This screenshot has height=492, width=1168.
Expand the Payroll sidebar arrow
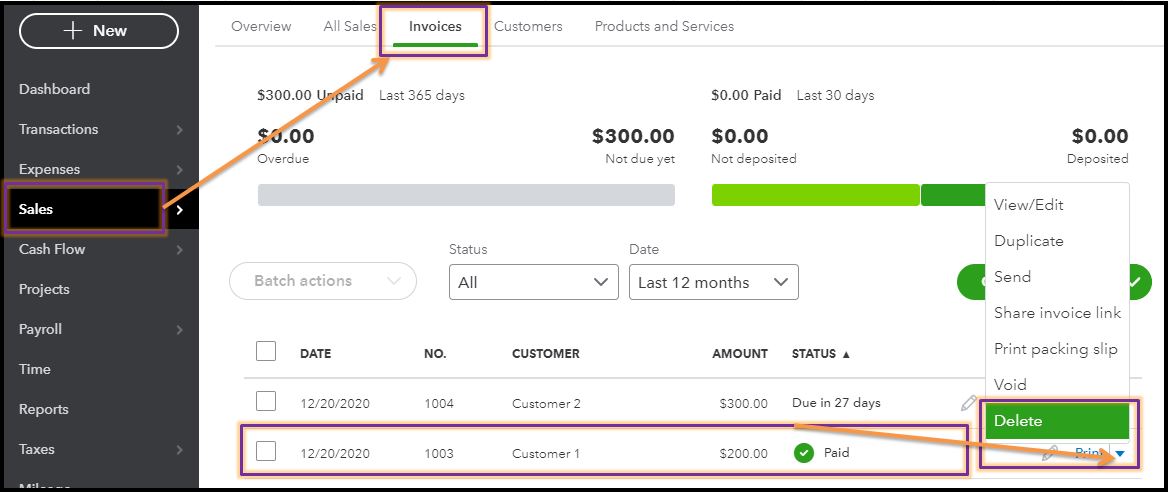(x=180, y=330)
